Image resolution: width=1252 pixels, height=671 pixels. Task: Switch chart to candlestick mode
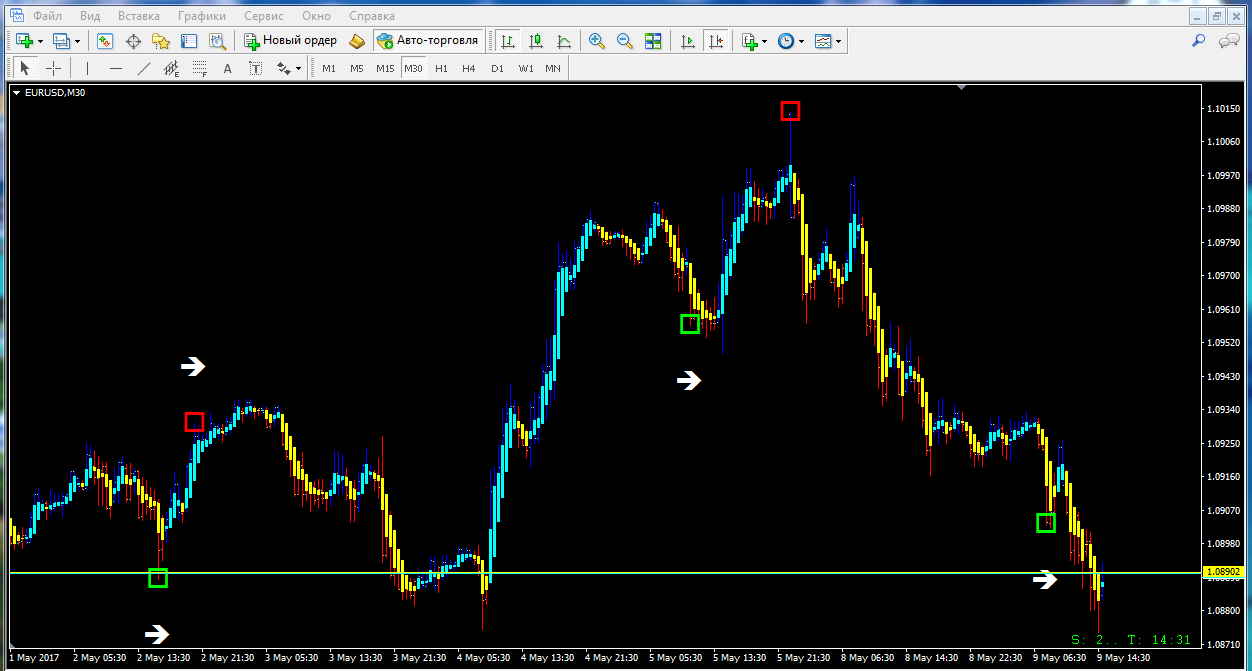536,41
